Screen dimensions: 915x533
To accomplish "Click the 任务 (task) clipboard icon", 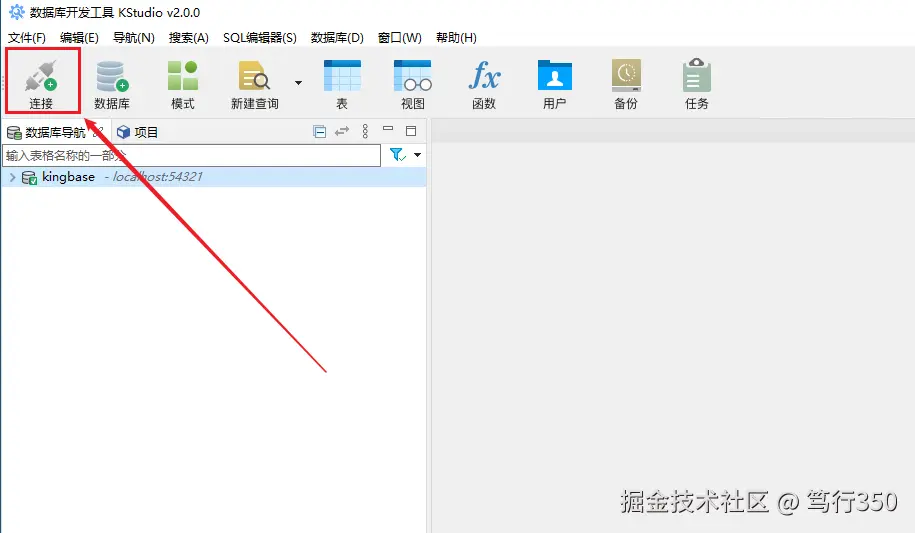I will pos(697,84).
